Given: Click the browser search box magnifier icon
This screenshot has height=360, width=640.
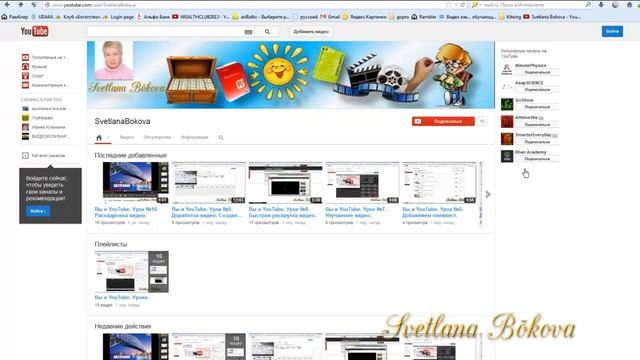Looking at the screenshot, I should pyautogui.click(x=588, y=5).
